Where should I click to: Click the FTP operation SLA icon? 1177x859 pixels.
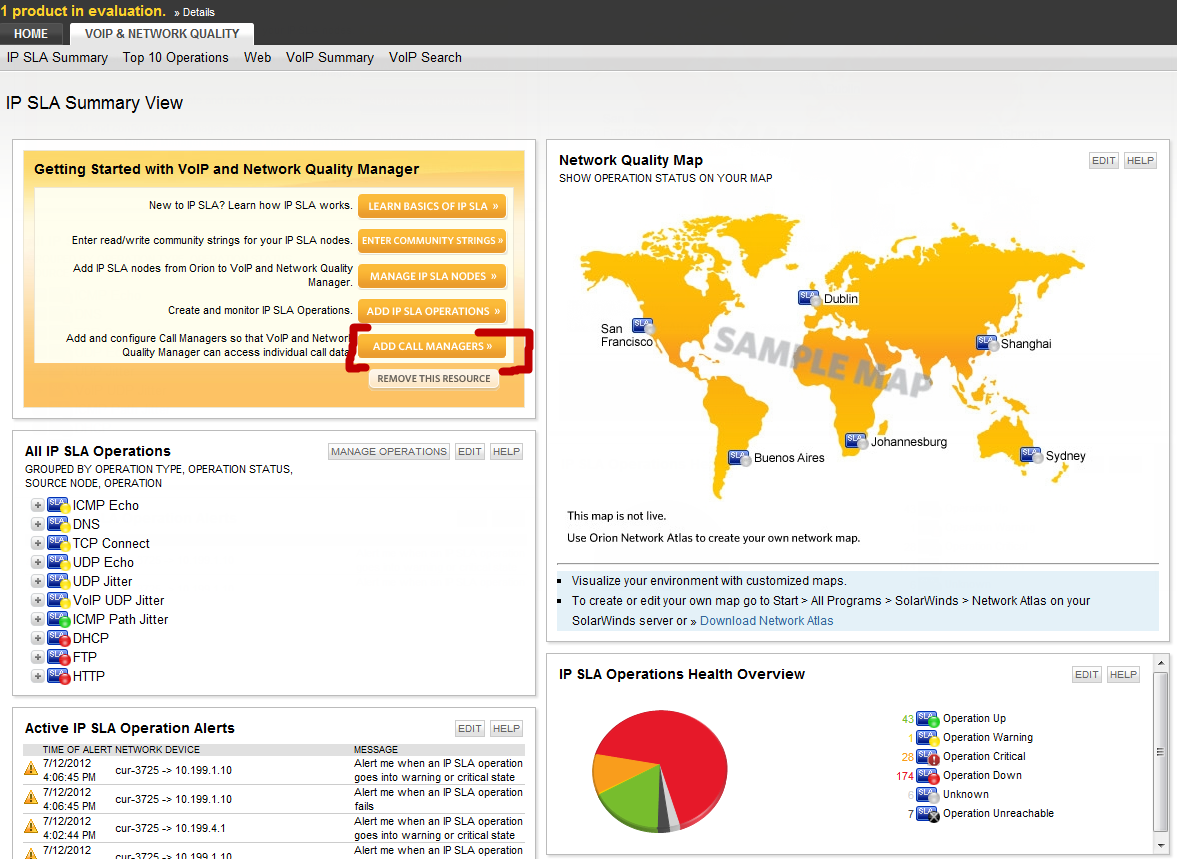tap(58, 657)
